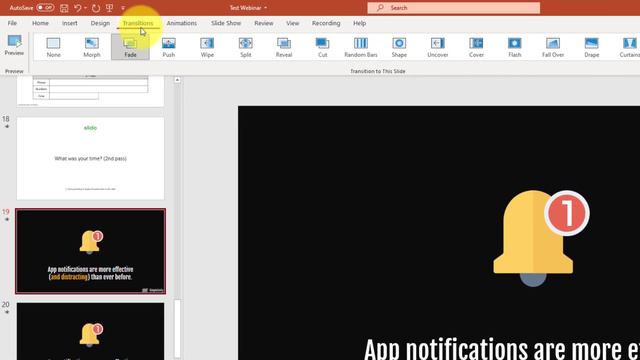
Task: Open the undo history dropdown arrow
Action: [x=85, y=8]
